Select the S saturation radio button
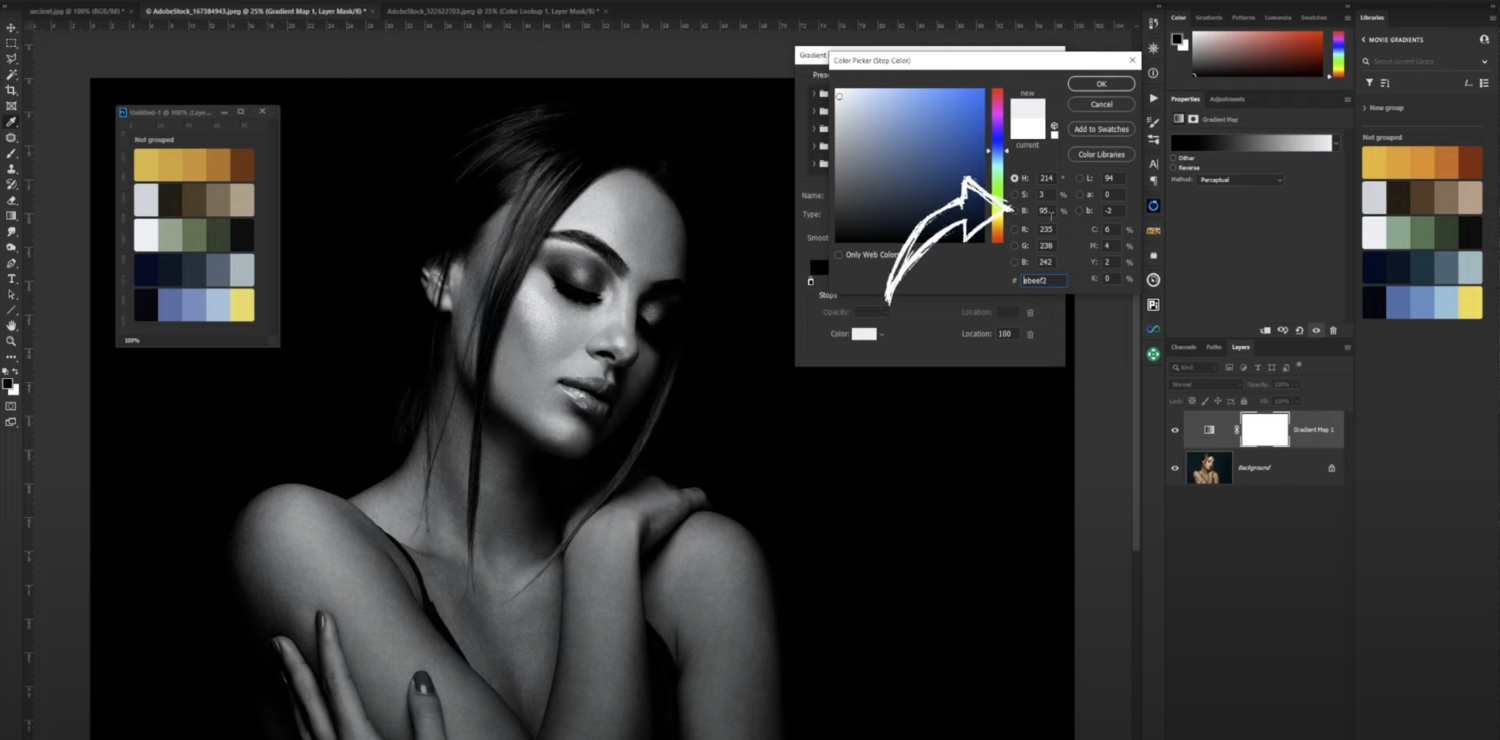The width and height of the screenshot is (1500, 740). [x=1014, y=195]
